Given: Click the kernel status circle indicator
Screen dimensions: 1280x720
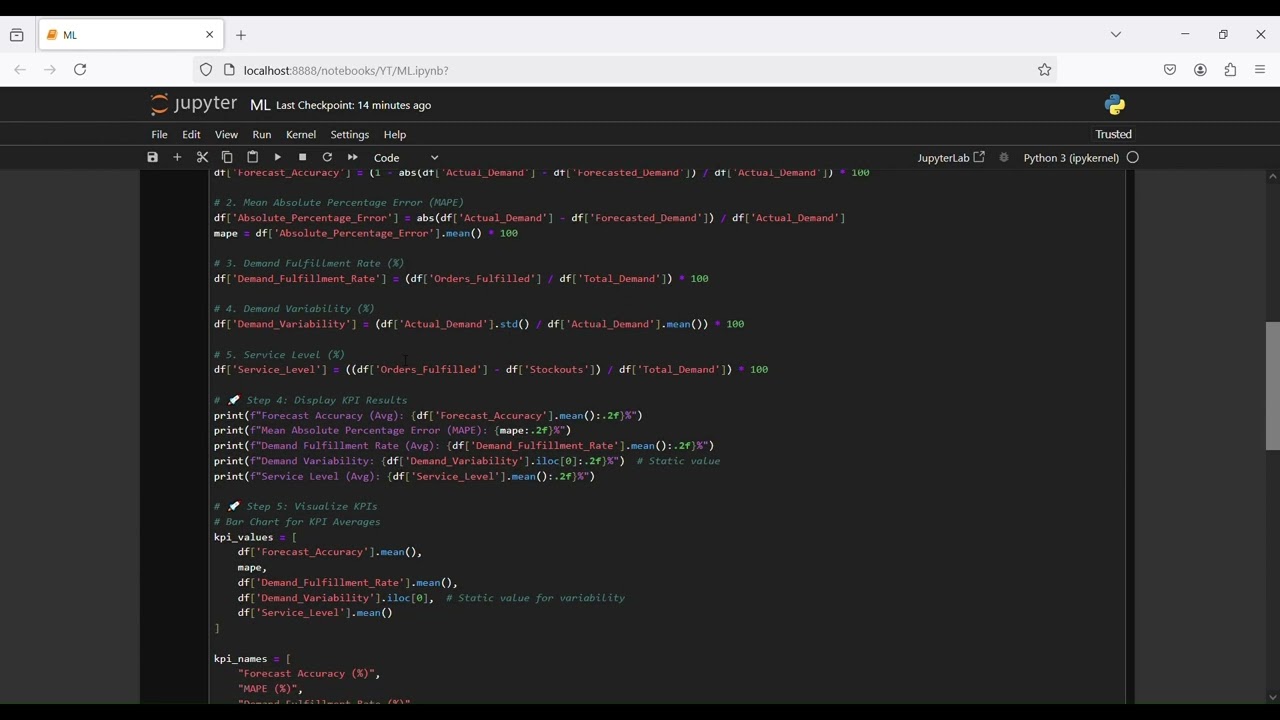Looking at the screenshot, I should click(1133, 158).
